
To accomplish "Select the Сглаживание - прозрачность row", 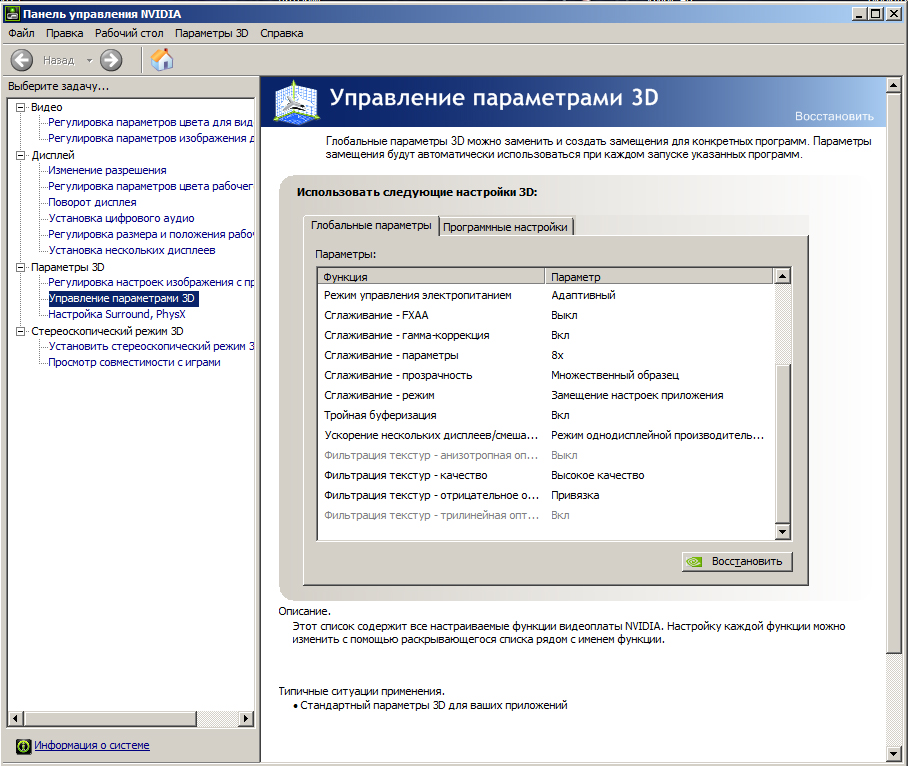I will click(545, 375).
